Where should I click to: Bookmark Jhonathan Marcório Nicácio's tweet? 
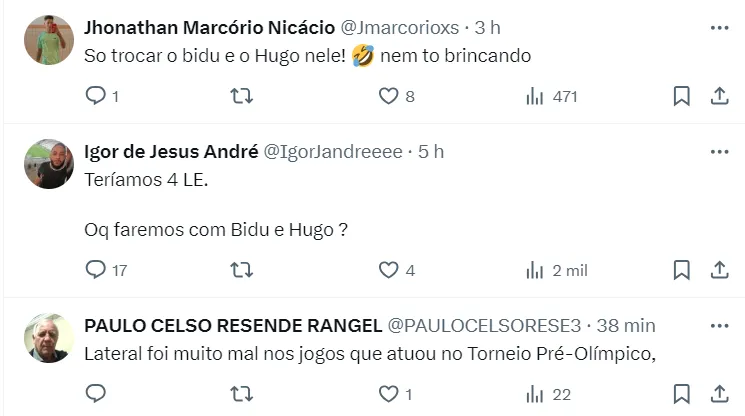681,96
